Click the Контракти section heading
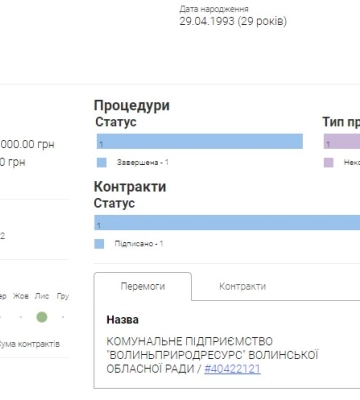The height and width of the screenshot is (400, 360). [130, 187]
